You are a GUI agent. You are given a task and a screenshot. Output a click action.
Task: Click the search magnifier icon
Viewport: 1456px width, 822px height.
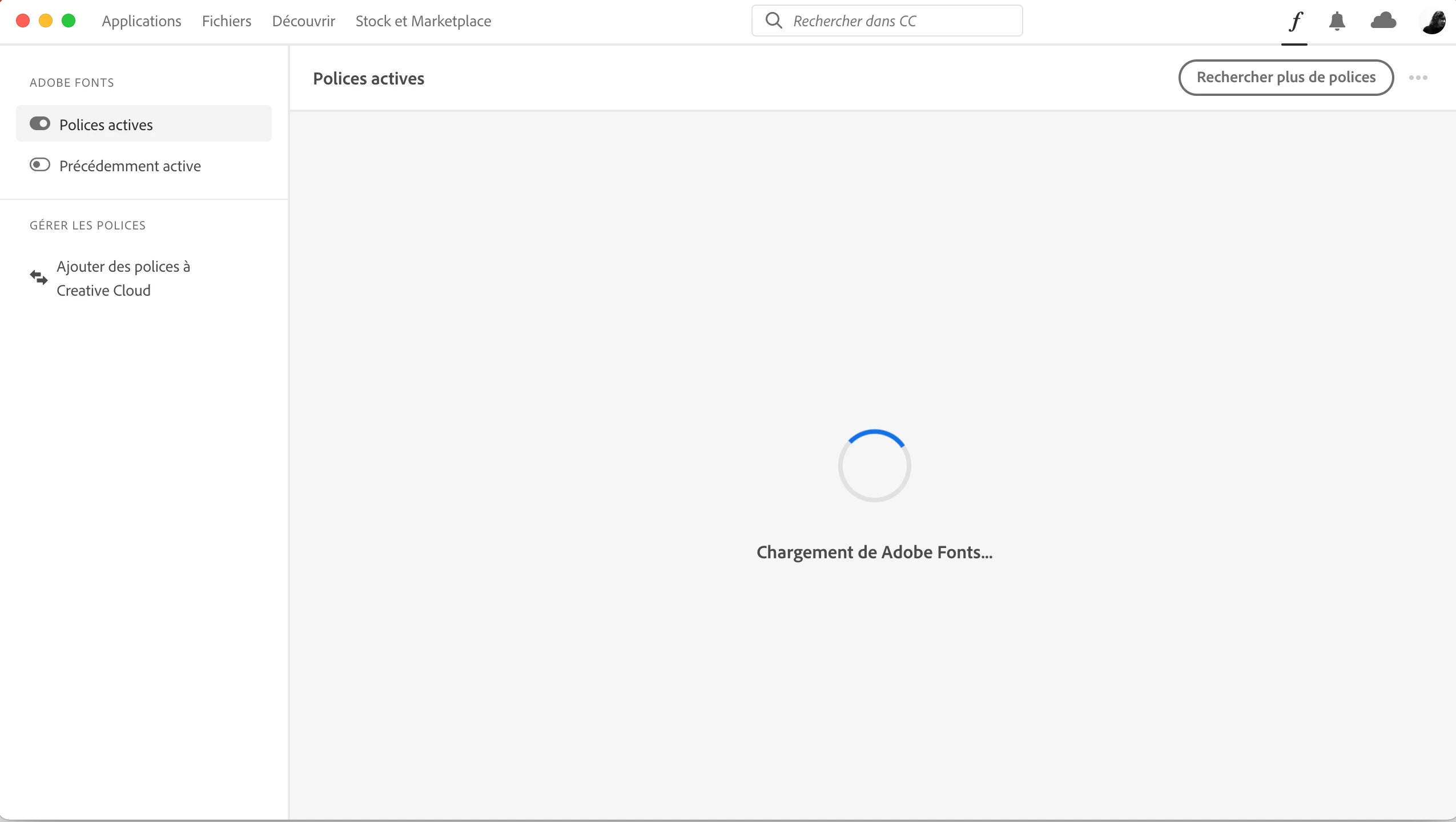point(774,21)
